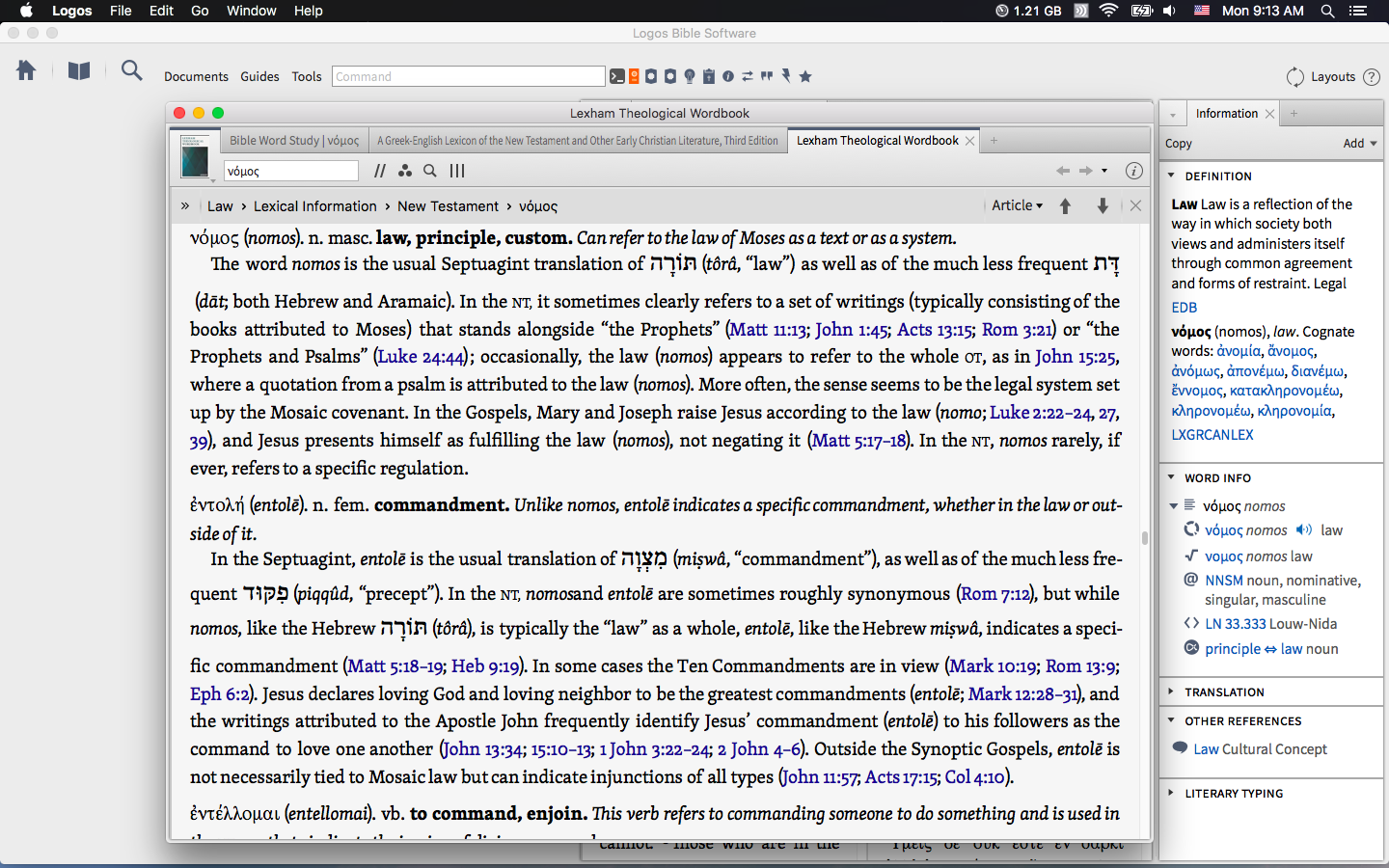Image resolution: width=1389 pixels, height=868 pixels.
Task: Click the swap arrows shortcut icon
Action: [748, 76]
